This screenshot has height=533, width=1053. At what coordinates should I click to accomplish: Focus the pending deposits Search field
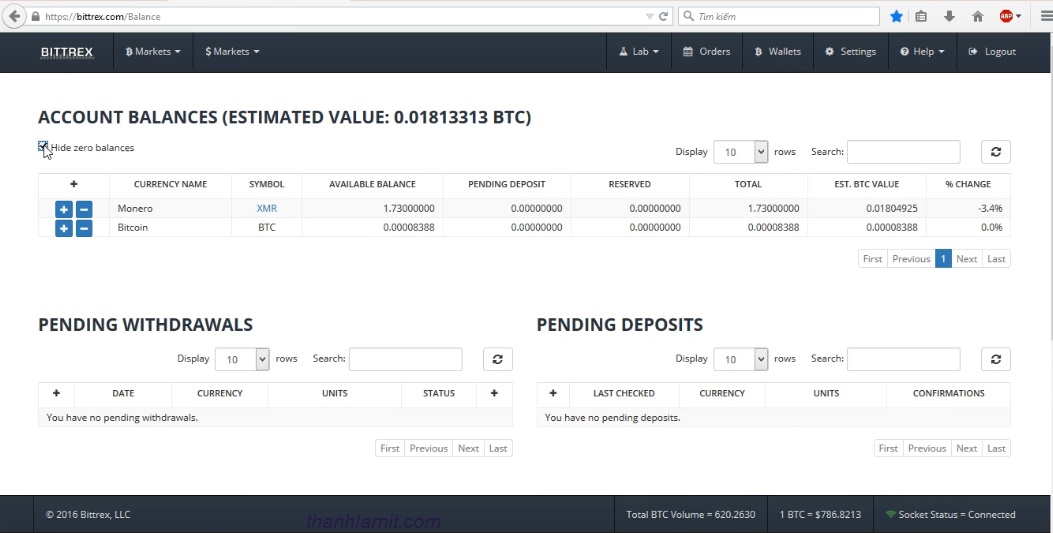coord(903,359)
